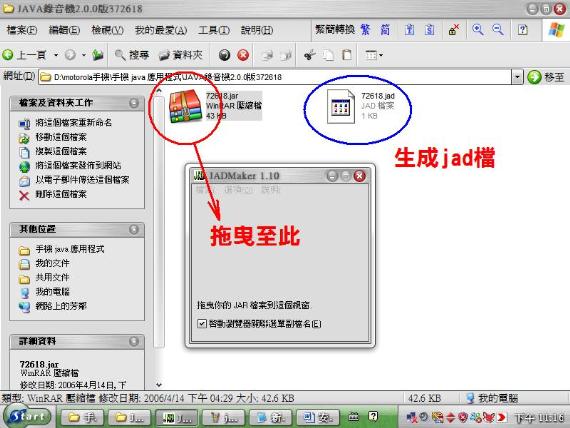Toggle the Folders pane (資料夾)
This screenshot has width=570, height=428.
[181, 55]
